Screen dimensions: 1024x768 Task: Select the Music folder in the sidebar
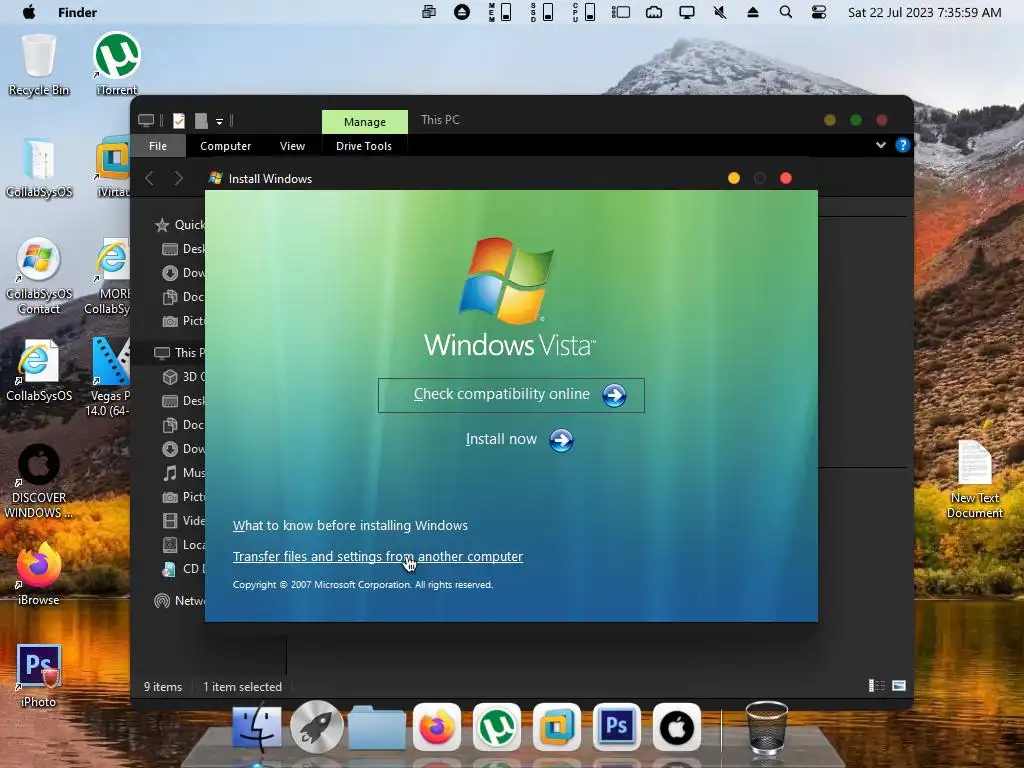point(184,473)
